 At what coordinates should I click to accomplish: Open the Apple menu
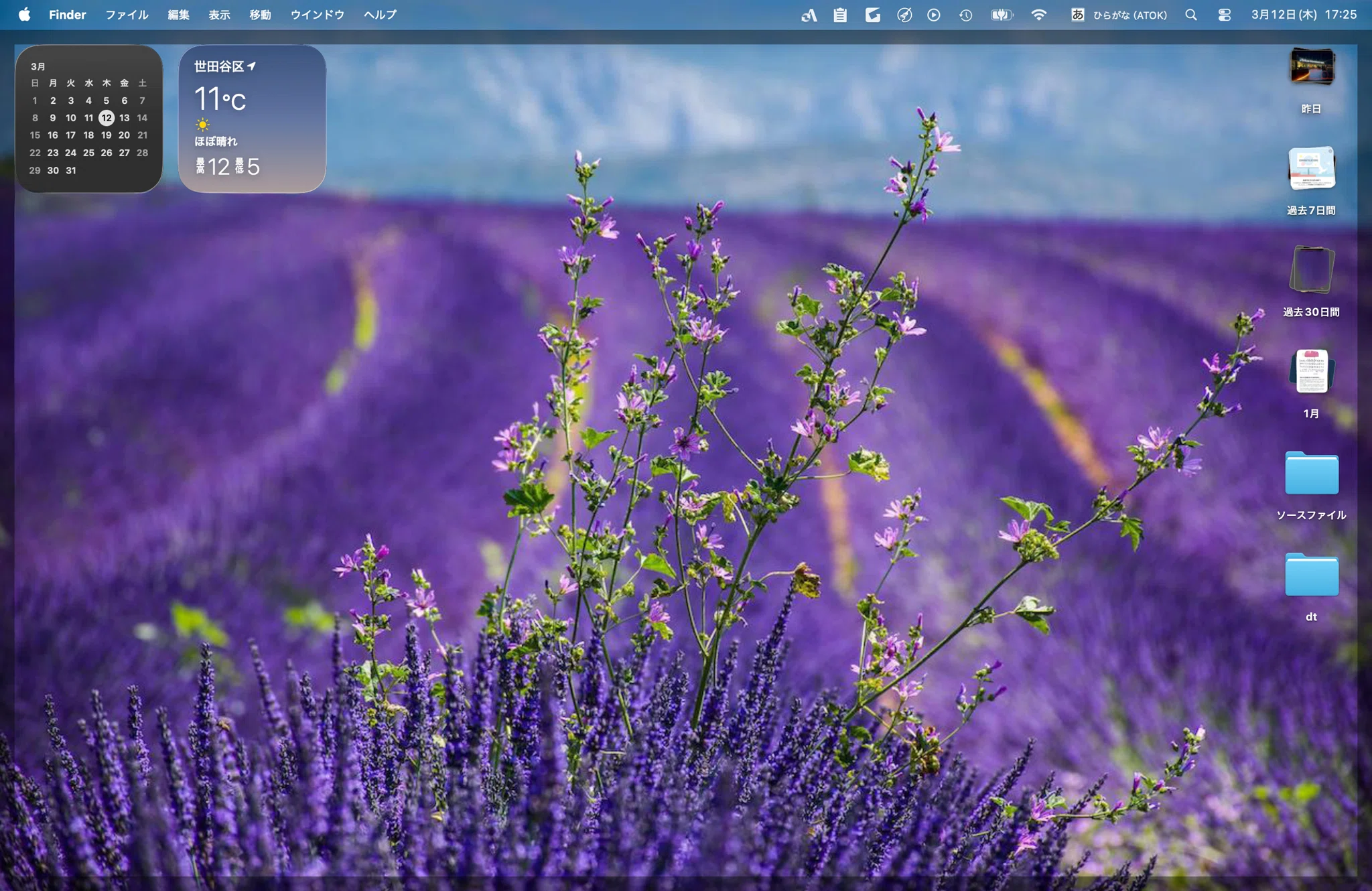[24, 15]
